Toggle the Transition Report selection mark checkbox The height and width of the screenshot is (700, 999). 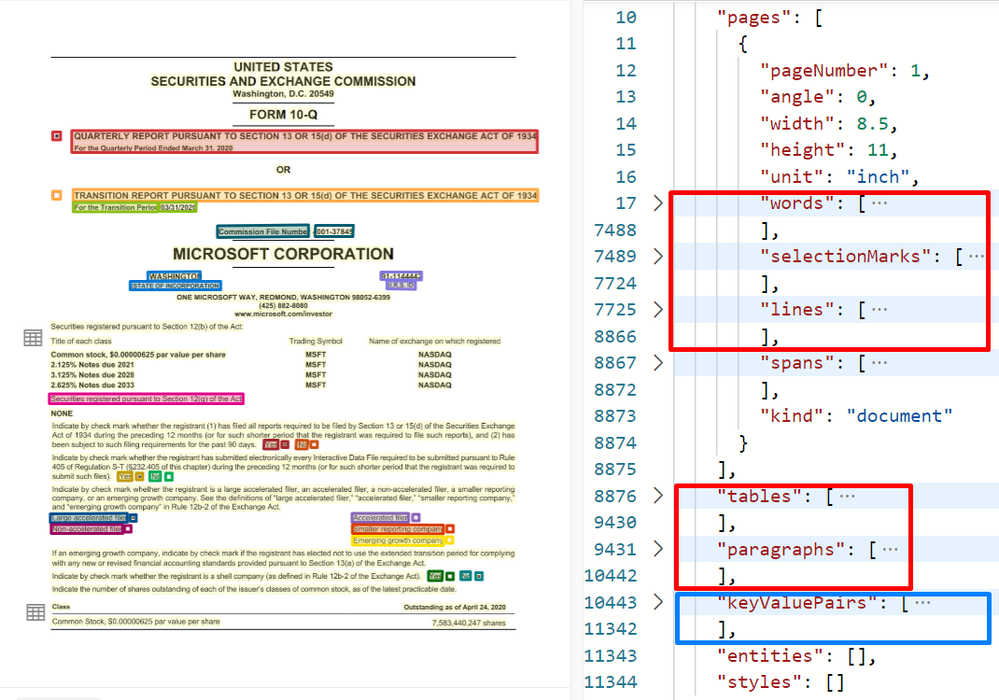click(57, 195)
